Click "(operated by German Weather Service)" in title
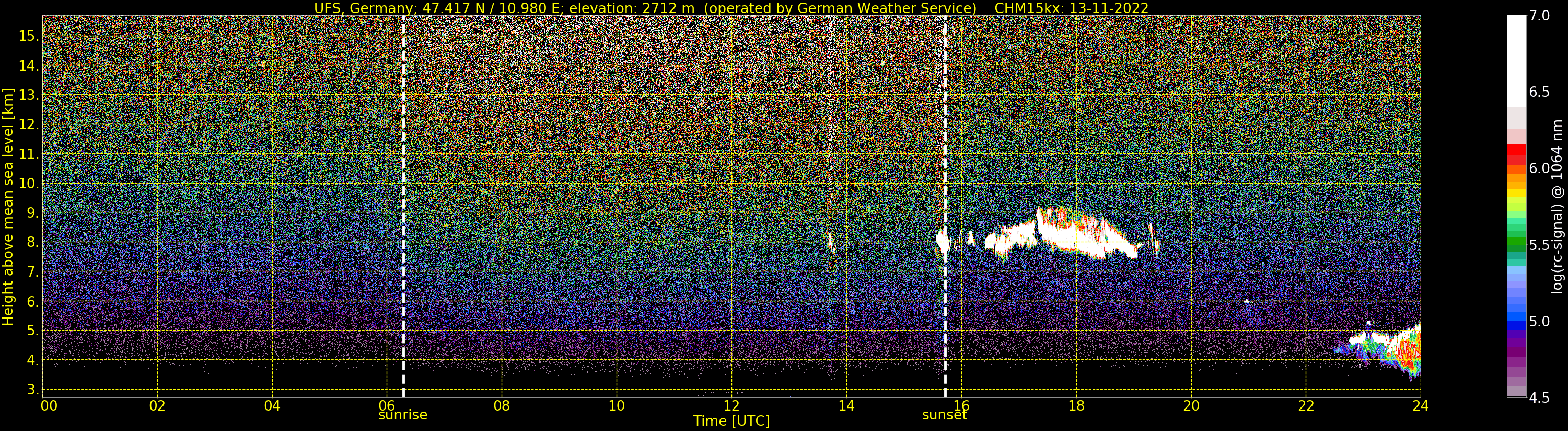 tap(840, 8)
